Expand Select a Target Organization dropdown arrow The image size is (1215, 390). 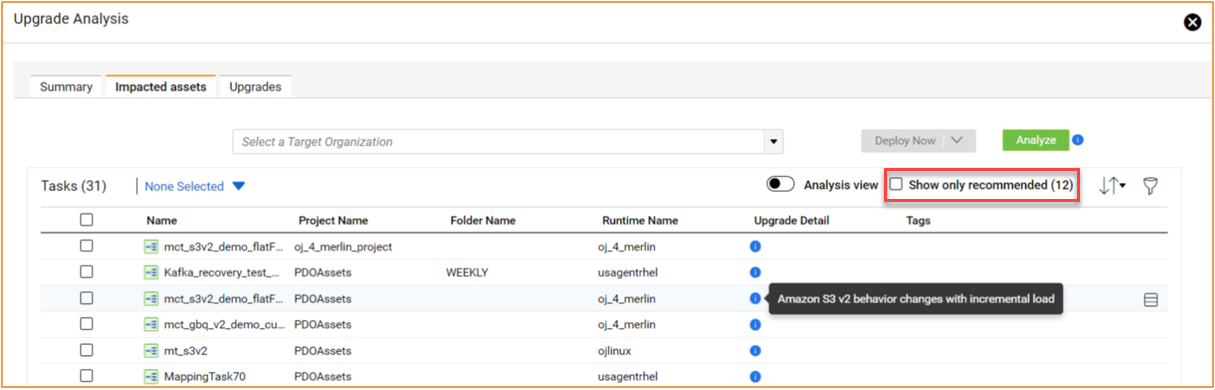(x=774, y=142)
